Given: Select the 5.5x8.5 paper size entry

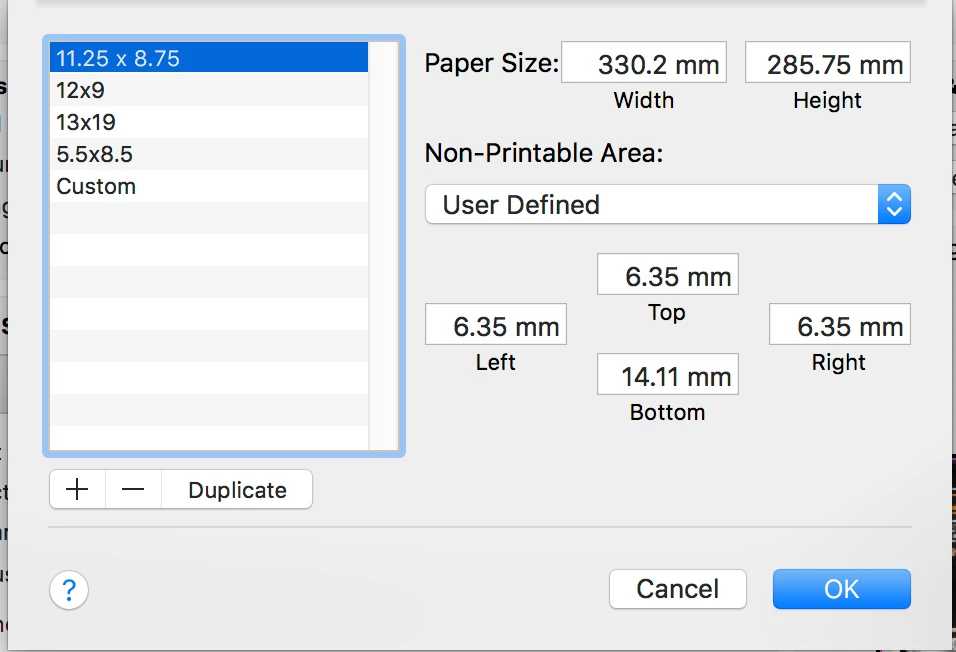Looking at the screenshot, I should (209, 154).
